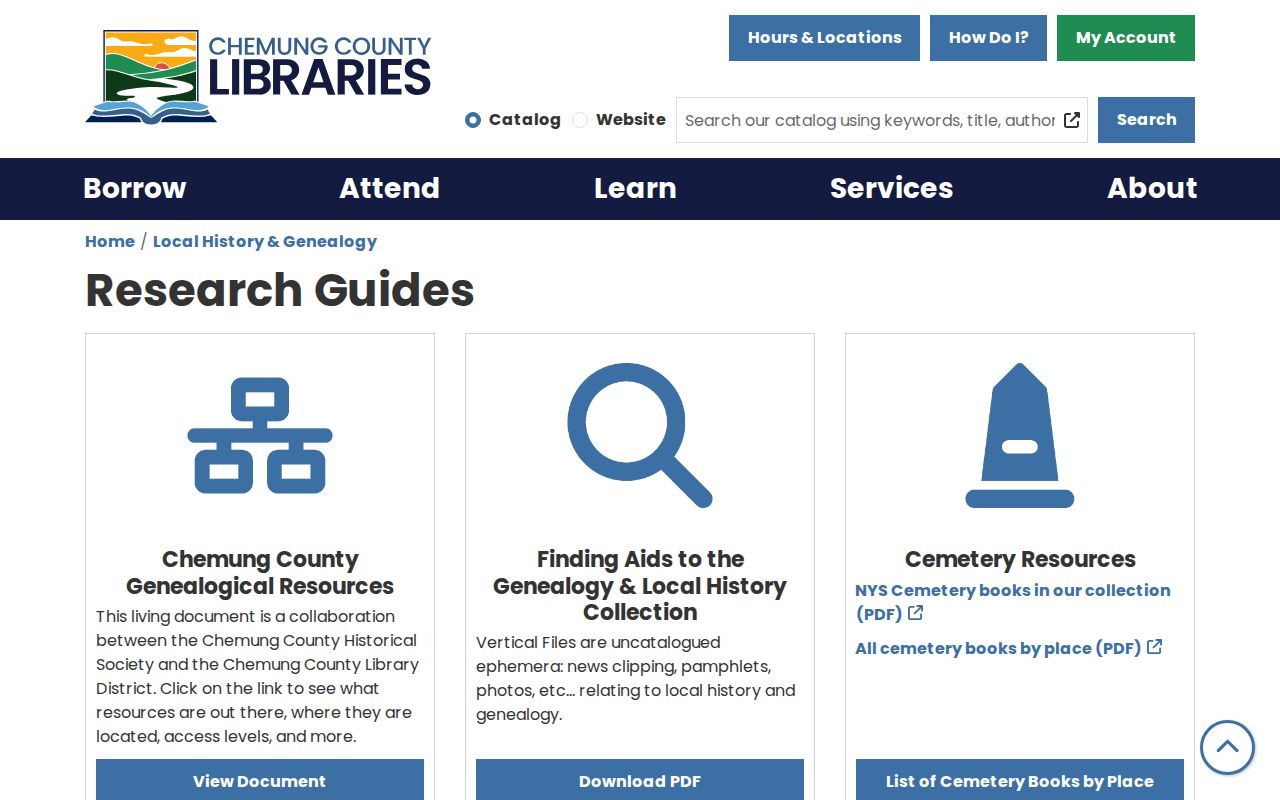Click List of Cemetery Books by Place button
1280x800 pixels.
1020,780
